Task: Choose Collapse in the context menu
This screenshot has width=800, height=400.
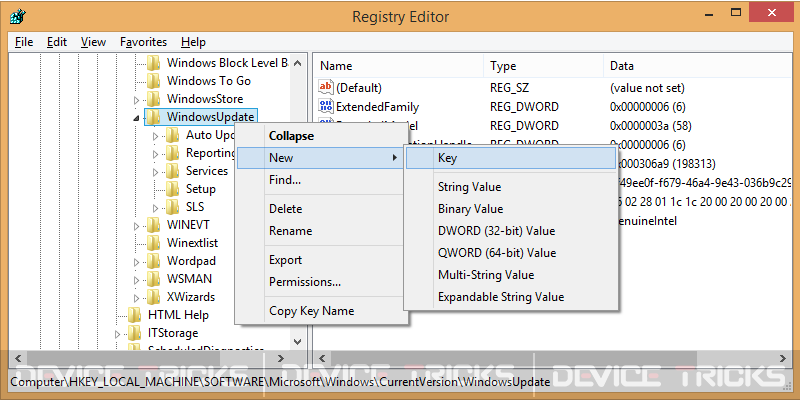Action: click(x=321, y=136)
